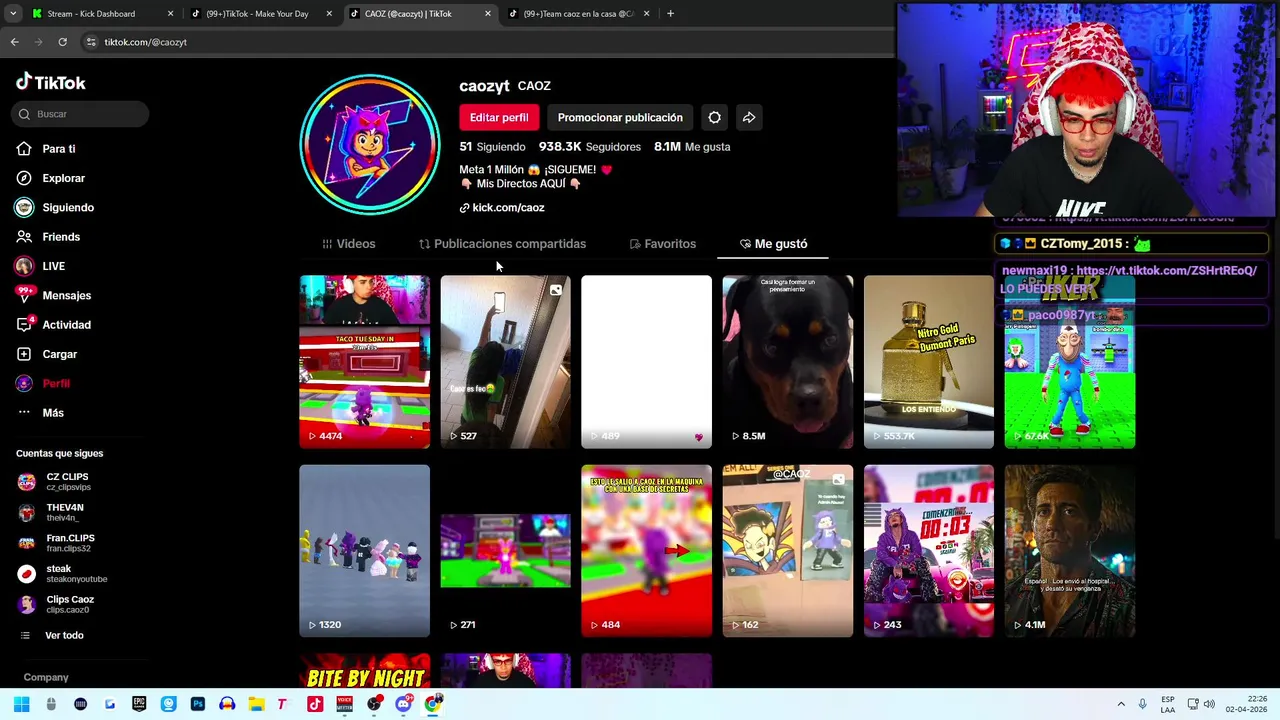The image size is (1280, 720).
Task: Open followed account steak
Action: (x=62, y=574)
